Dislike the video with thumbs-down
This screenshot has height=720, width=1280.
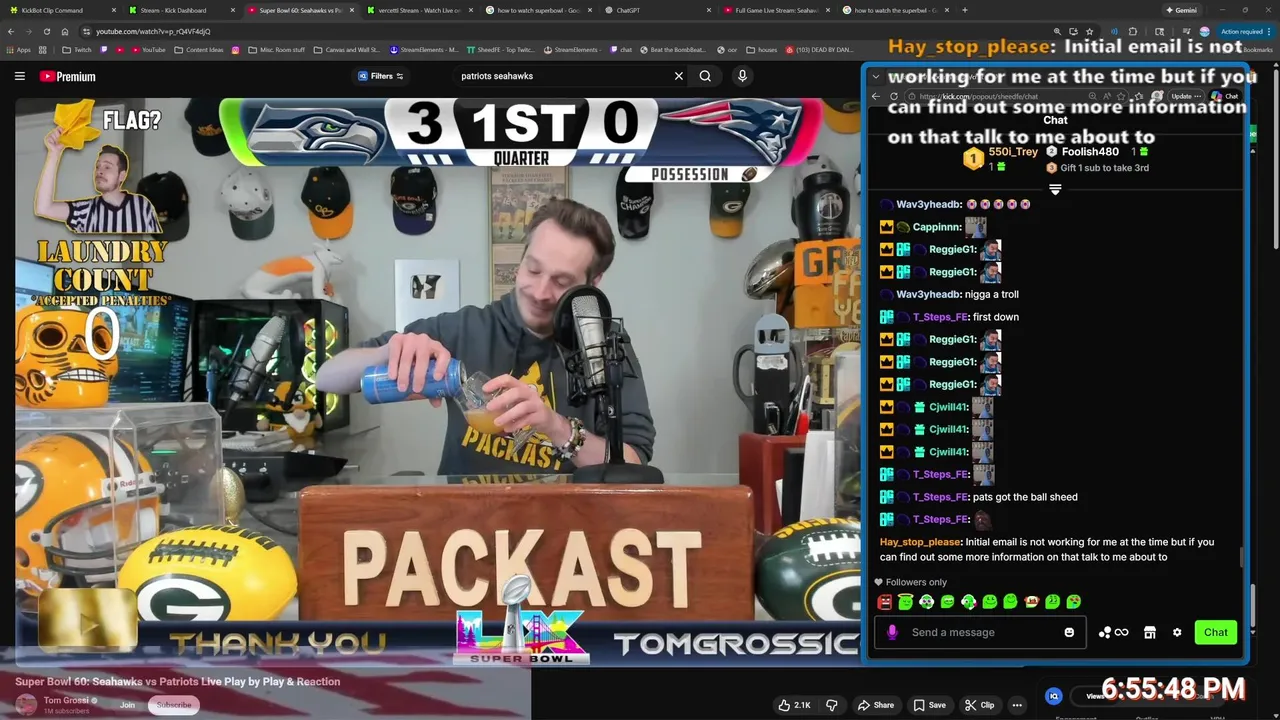(831, 705)
